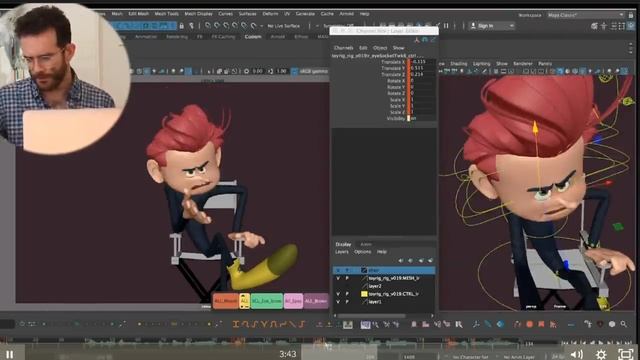Select the layer2 row

(x=384, y=286)
